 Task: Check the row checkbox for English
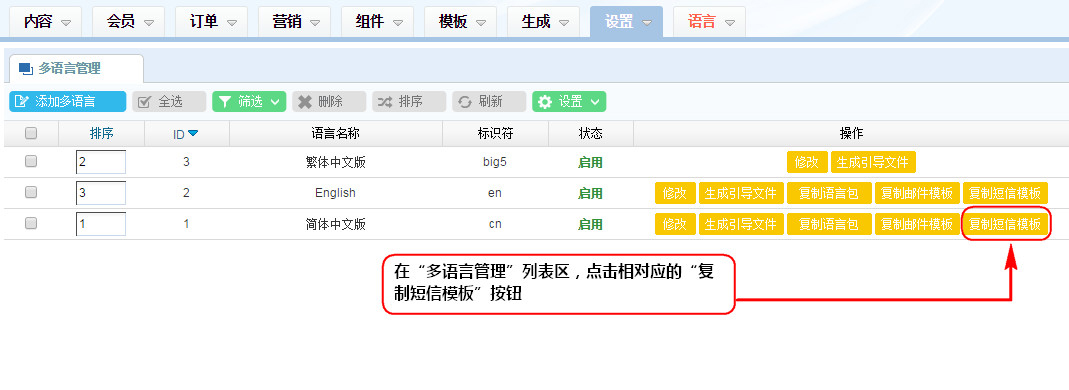point(31,192)
